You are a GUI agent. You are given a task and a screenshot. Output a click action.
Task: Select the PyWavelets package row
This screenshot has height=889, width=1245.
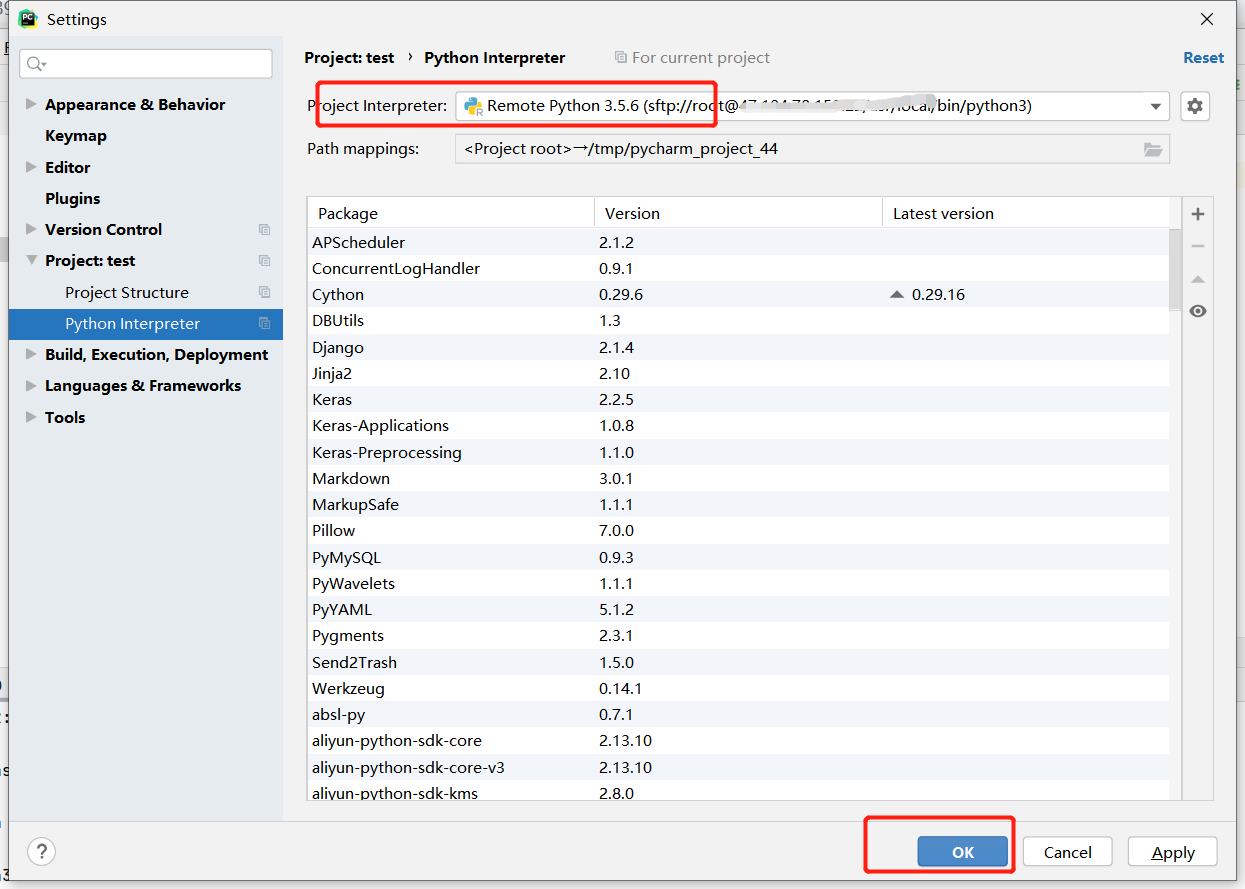pyautogui.click(x=738, y=583)
